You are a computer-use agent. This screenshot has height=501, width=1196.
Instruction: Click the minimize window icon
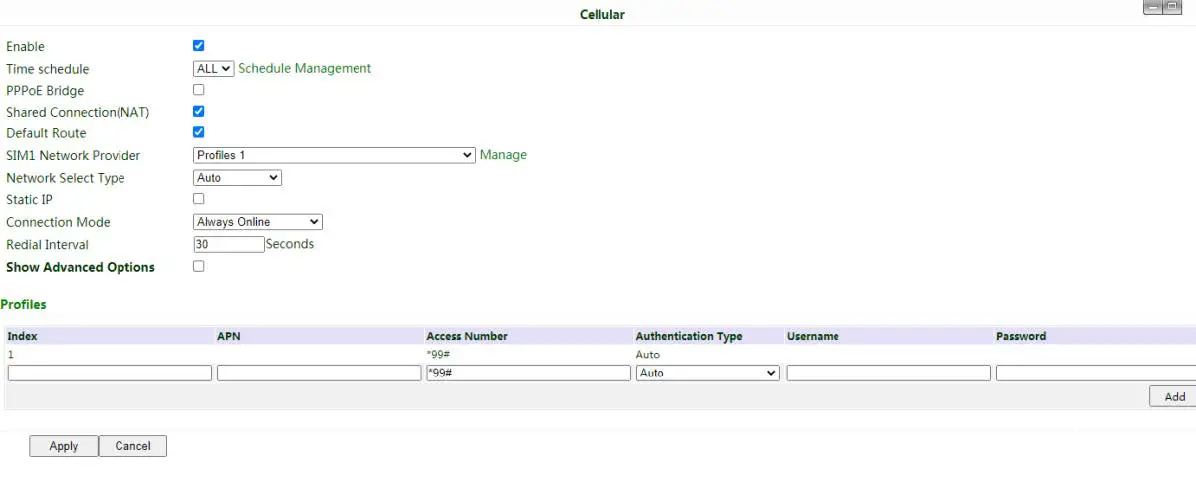[x=1152, y=8]
